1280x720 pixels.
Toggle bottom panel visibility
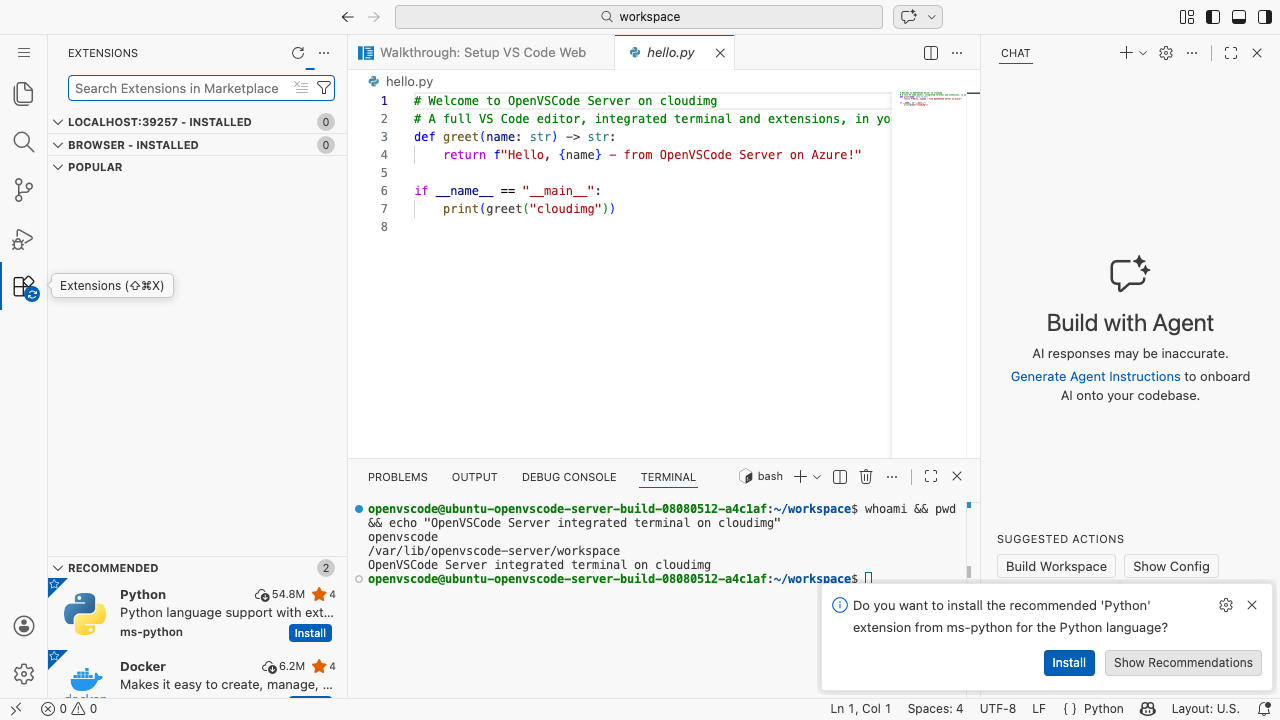point(1238,17)
